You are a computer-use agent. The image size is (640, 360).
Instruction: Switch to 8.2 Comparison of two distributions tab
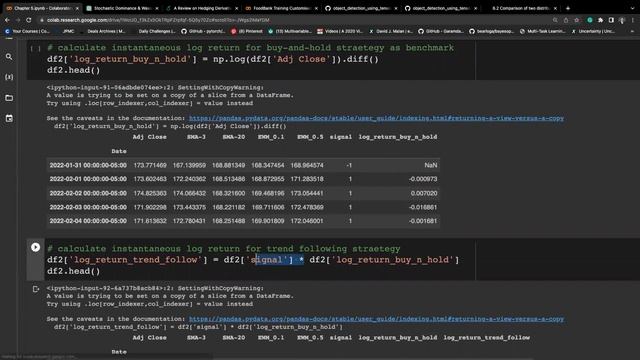click(x=520, y=8)
